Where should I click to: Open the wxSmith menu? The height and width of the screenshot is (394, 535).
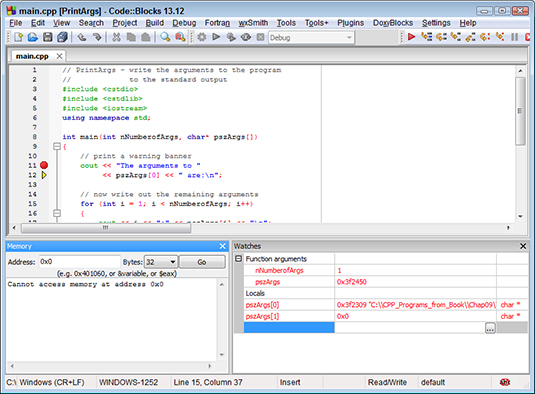[253, 23]
